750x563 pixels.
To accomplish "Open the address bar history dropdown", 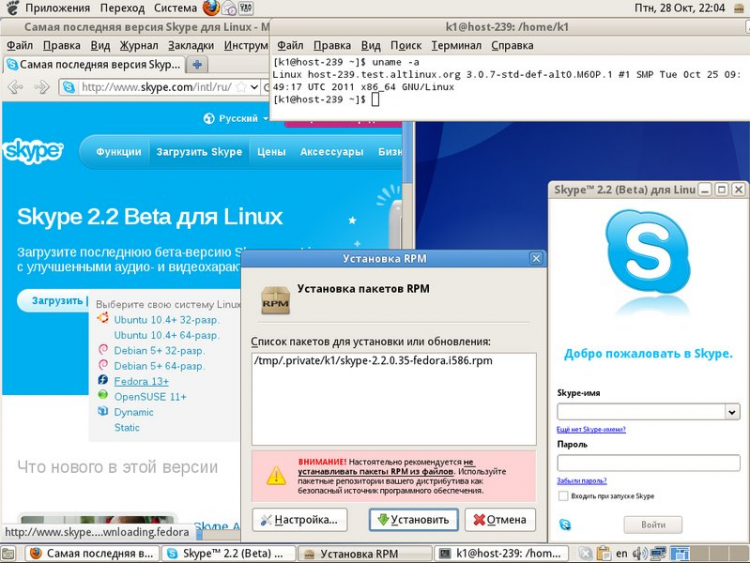I will 254,87.
